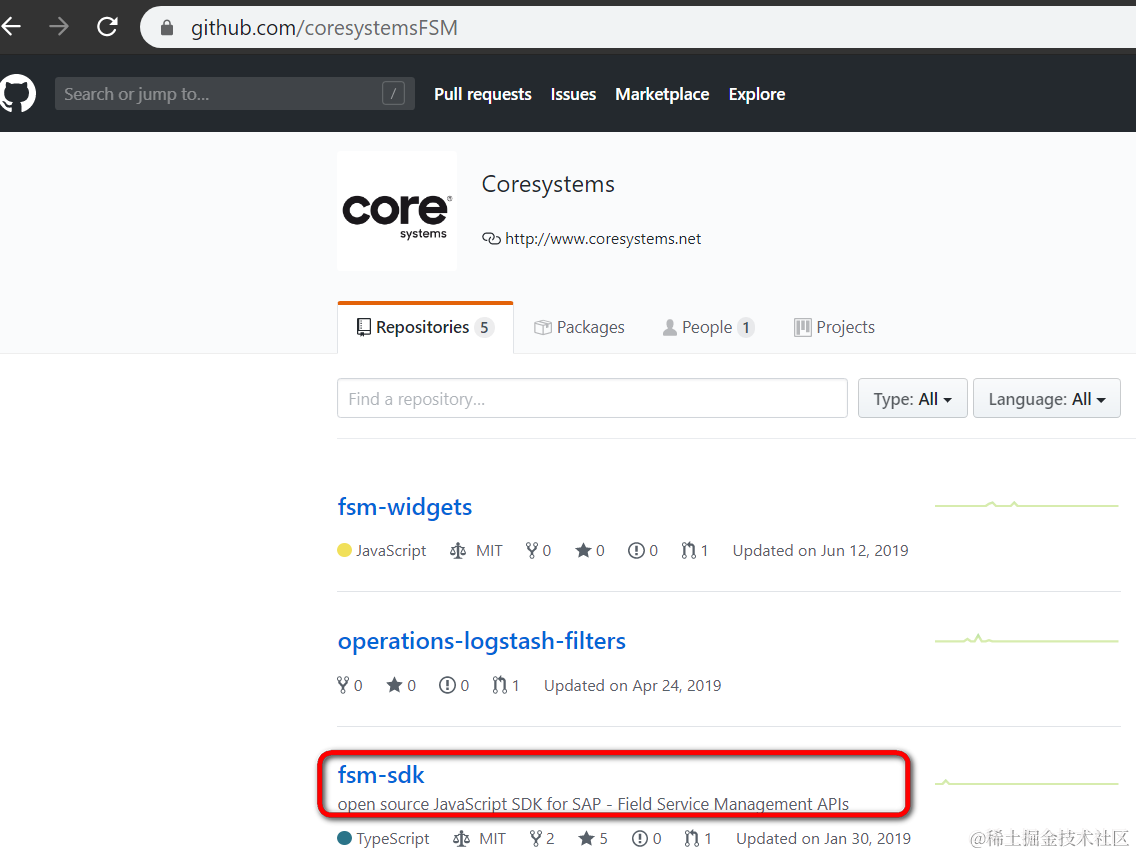This screenshot has width=1136, height=855.
Task: Open the issues icon of fsm-widgets
Action: point(636,551)
